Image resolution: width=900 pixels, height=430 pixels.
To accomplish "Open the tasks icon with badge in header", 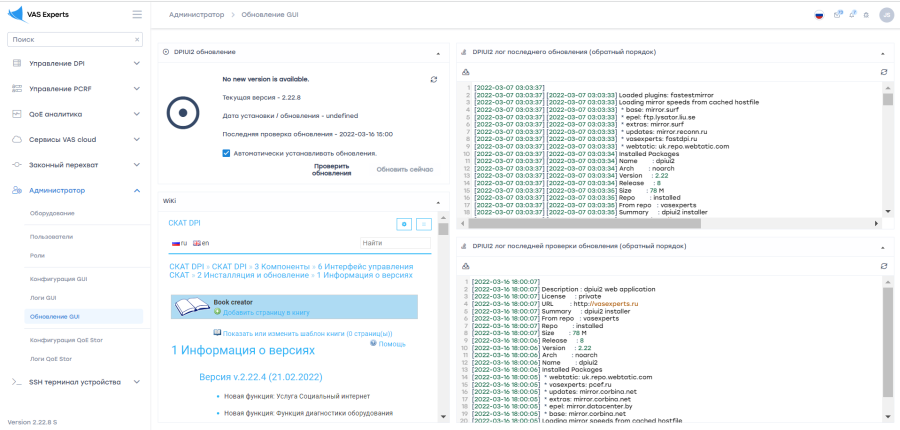I will 838,14.
